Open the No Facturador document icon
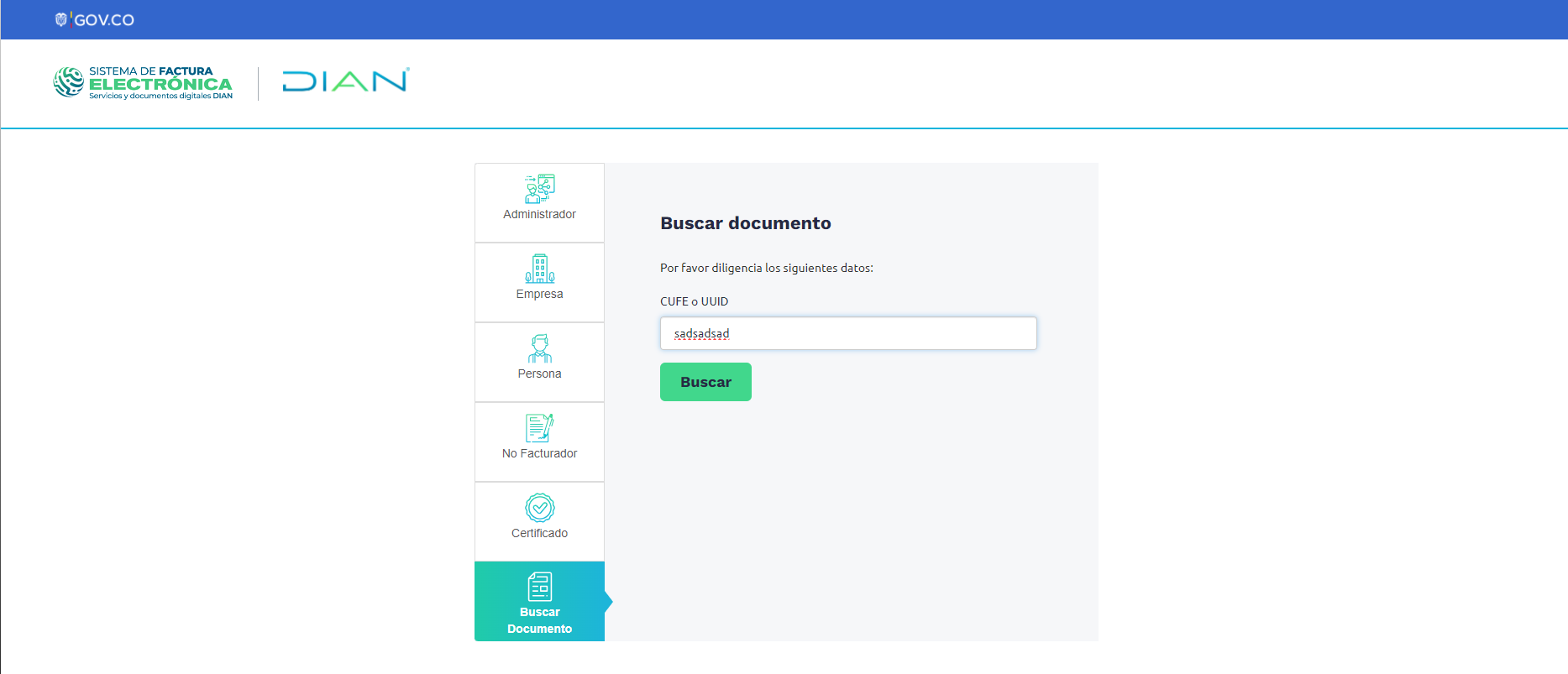The image size is (1568, 674). point(539,428)
